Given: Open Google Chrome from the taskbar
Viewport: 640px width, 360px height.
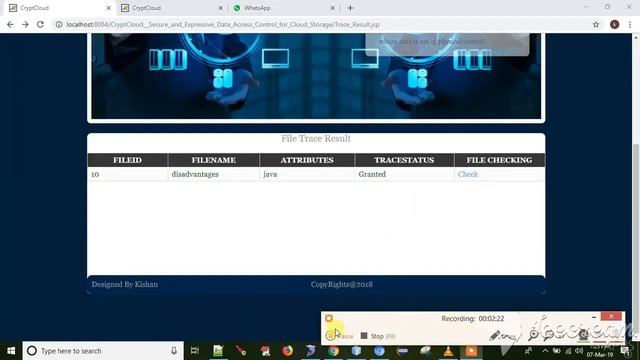Looking at the screenshot, I should tap(333, 351).
